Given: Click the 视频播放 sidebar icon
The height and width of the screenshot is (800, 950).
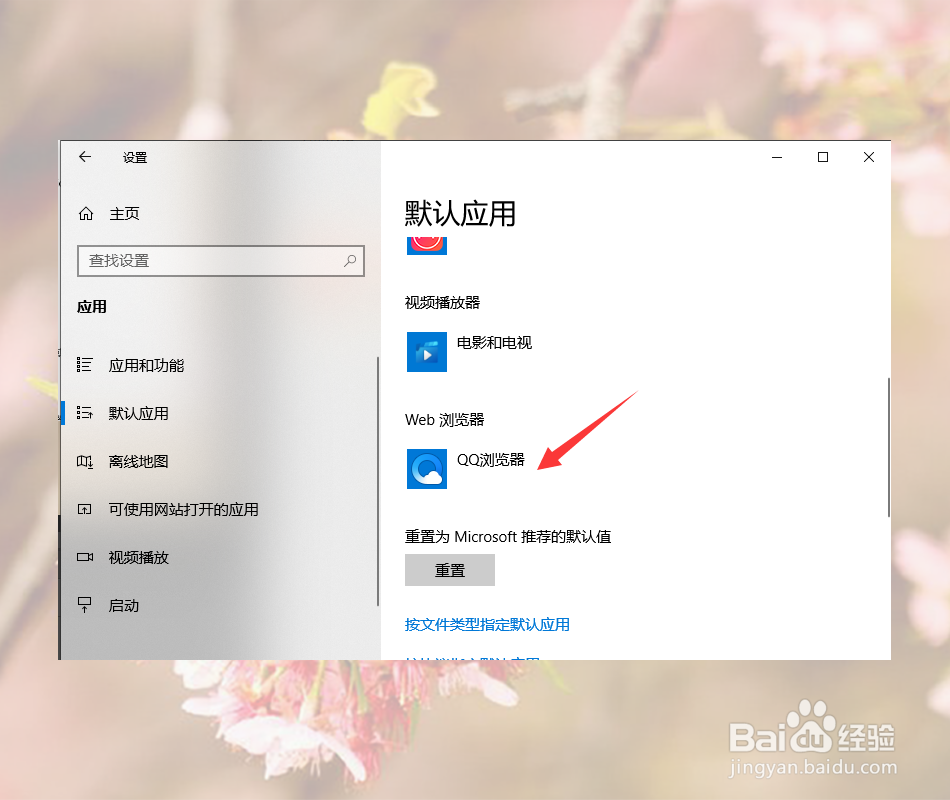Looking at the screenshot, I should point(85,557).
